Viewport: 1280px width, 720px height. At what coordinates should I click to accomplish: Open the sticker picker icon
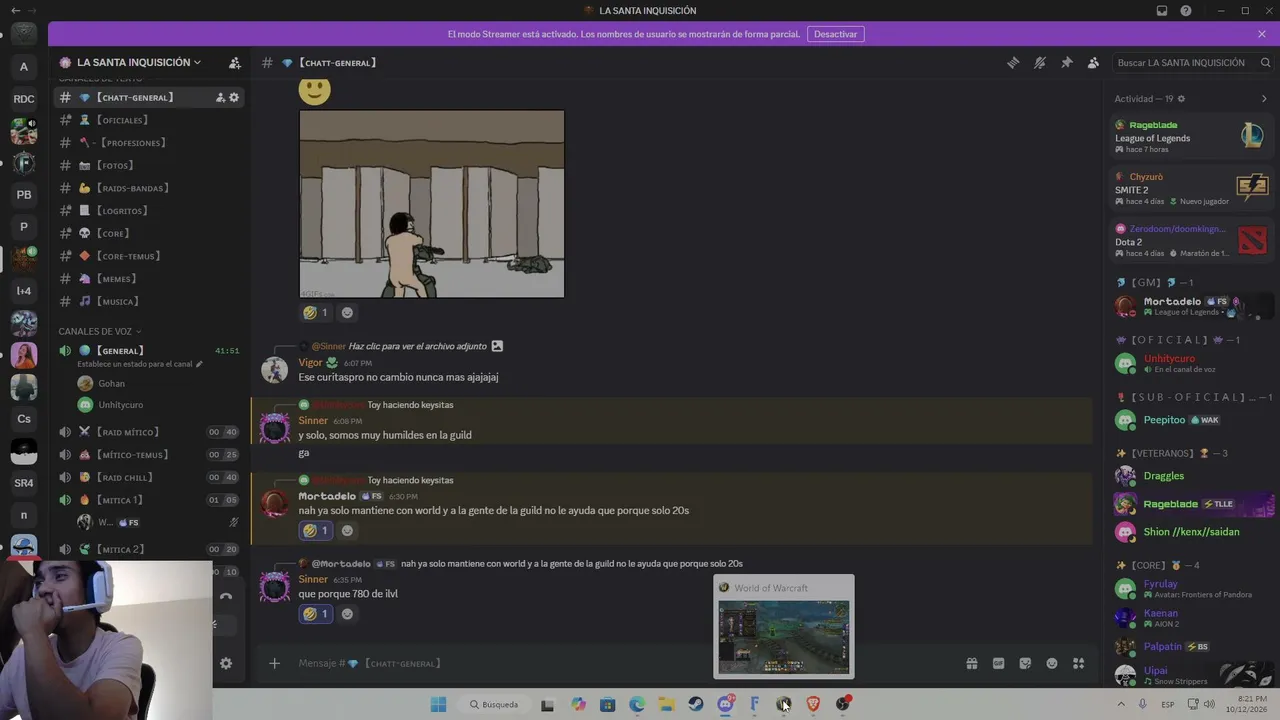coord(1025,663)
